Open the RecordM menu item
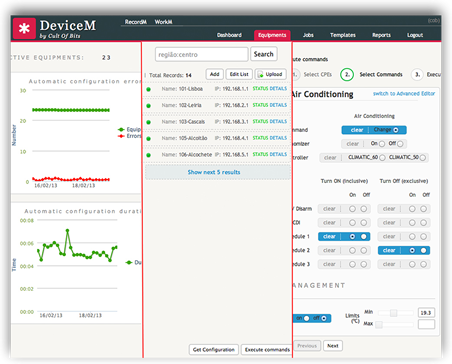This screenshot has width=452, height=364. [x=136, y=22]
